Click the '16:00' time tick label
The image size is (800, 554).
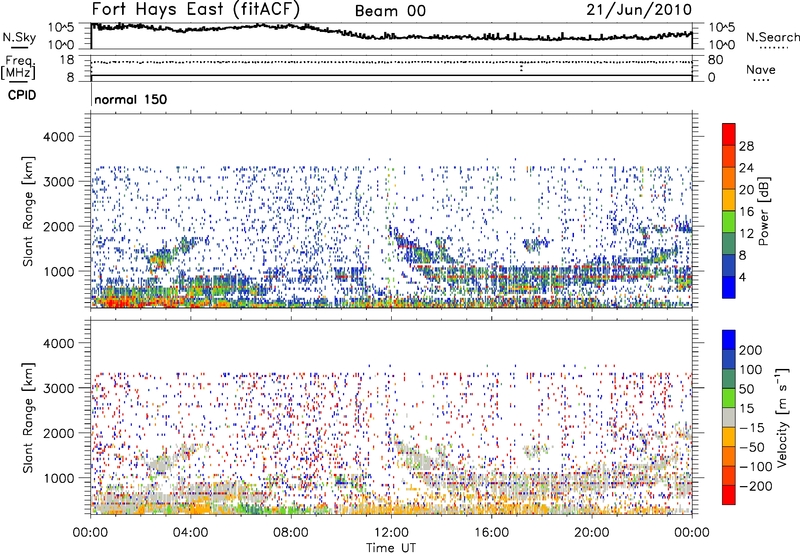491,533
